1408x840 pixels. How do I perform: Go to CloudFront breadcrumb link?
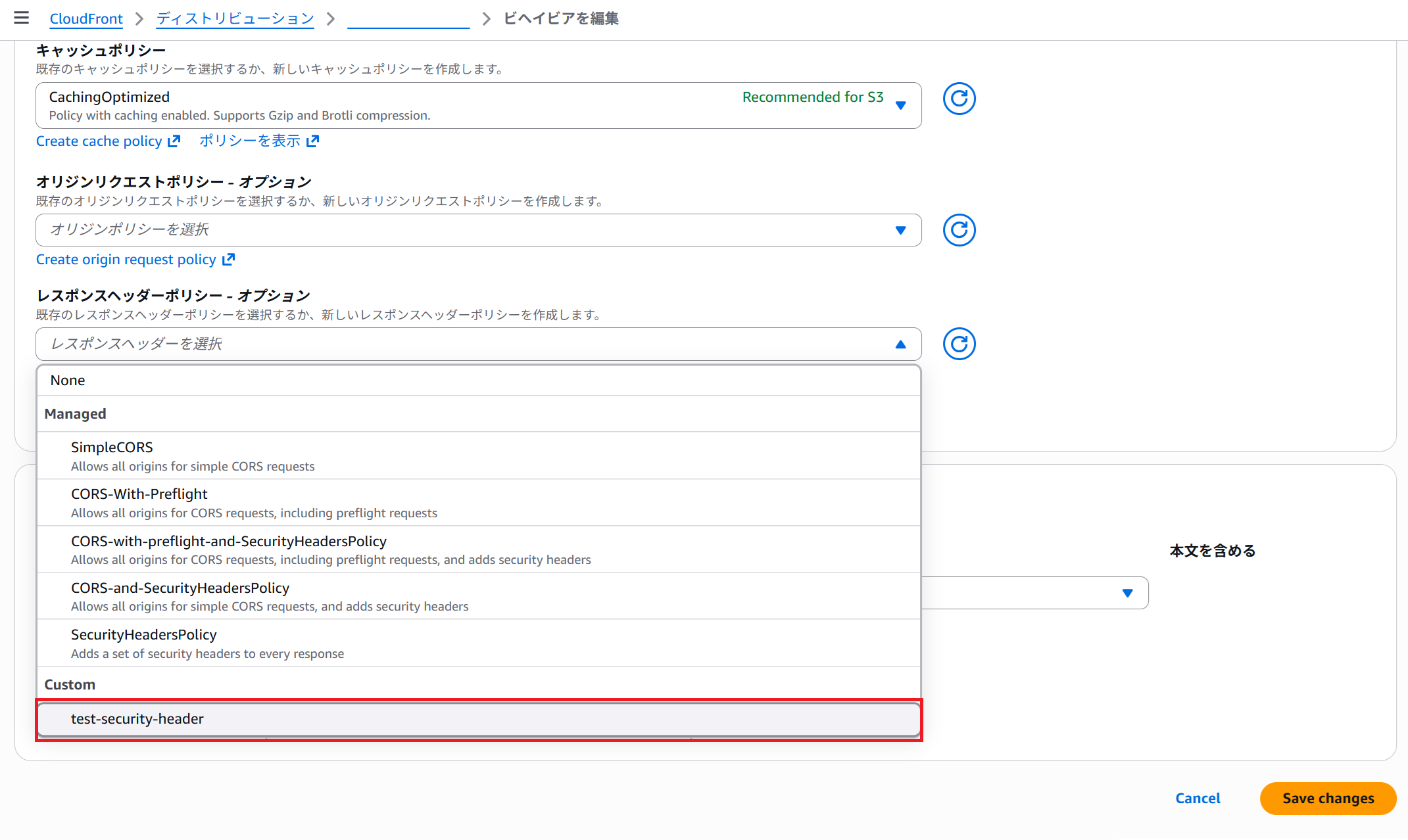coord(86,18)
